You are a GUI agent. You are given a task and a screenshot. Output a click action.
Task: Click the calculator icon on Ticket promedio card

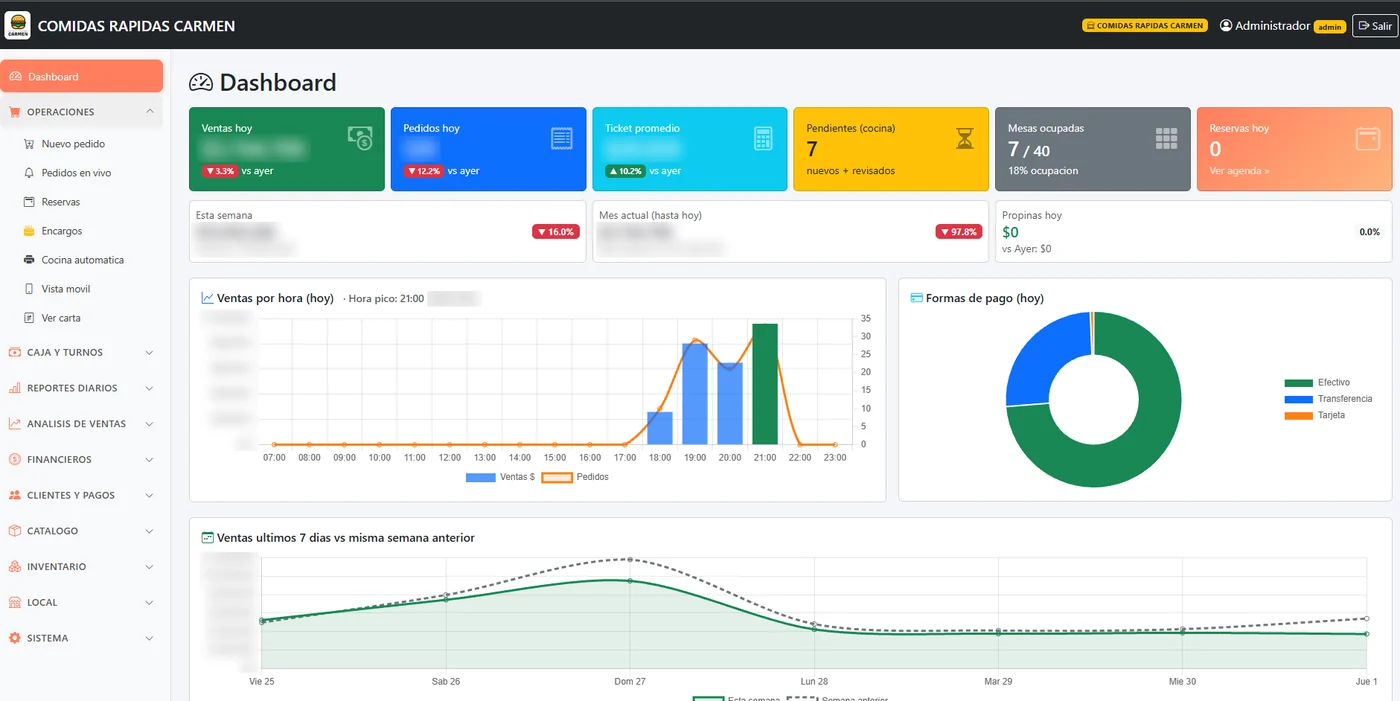(764, 139)
